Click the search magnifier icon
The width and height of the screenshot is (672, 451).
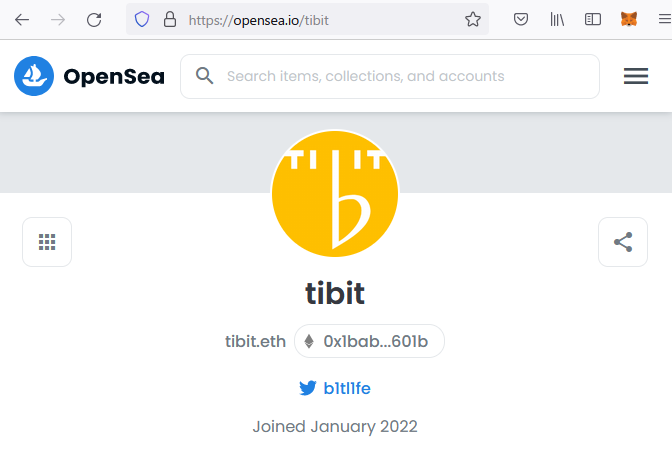click(205, 76)
